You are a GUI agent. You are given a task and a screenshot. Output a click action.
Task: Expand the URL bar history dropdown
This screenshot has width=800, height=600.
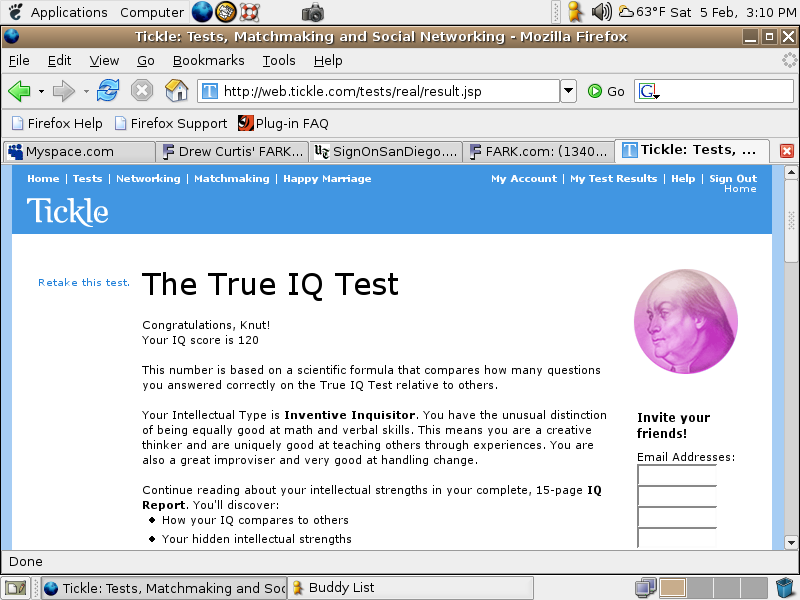click(x=568, y=91)
